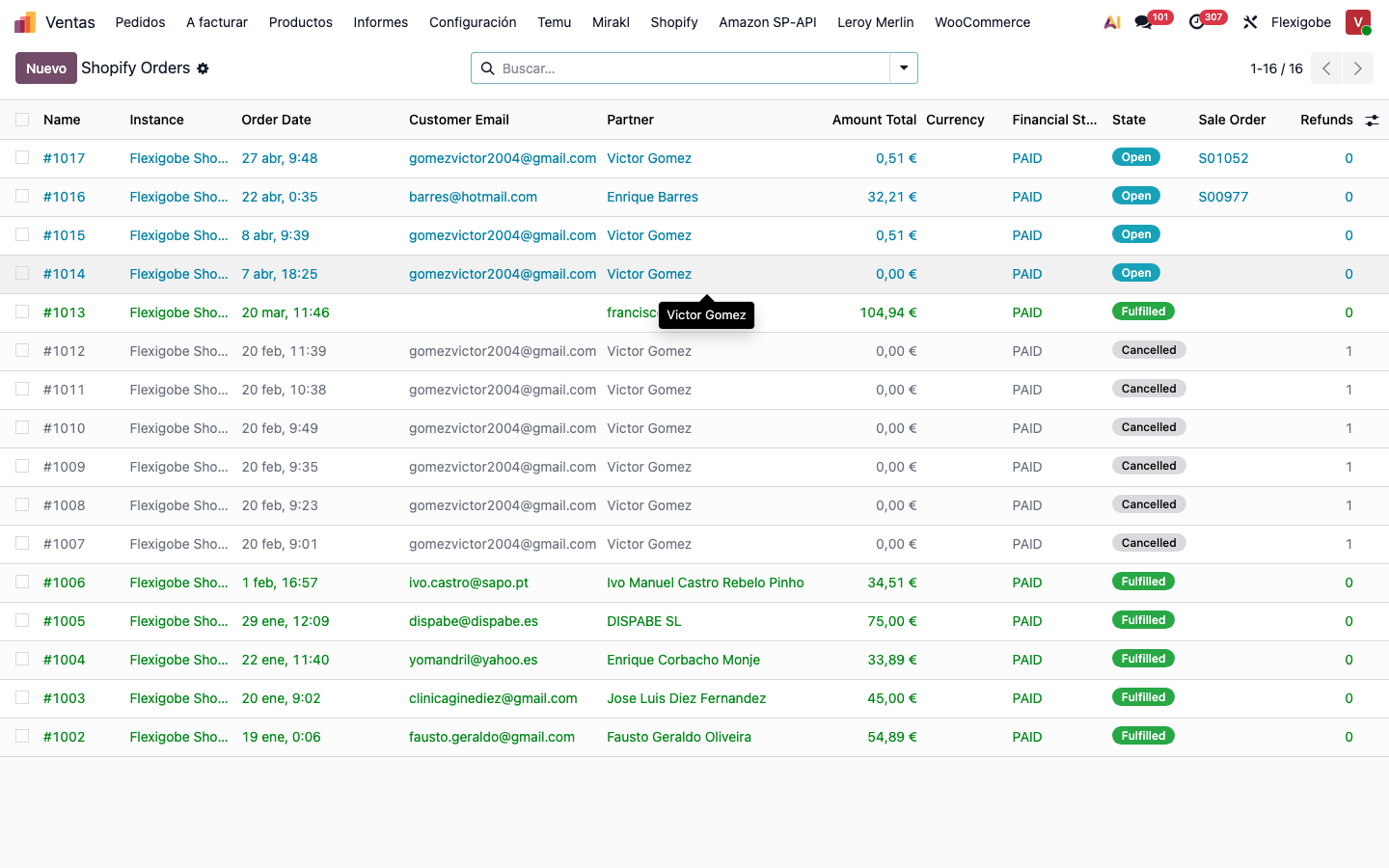Open the Amazon SP-API menu
This screenshot has width=1389, height=868.
click(x=768, y=22)
